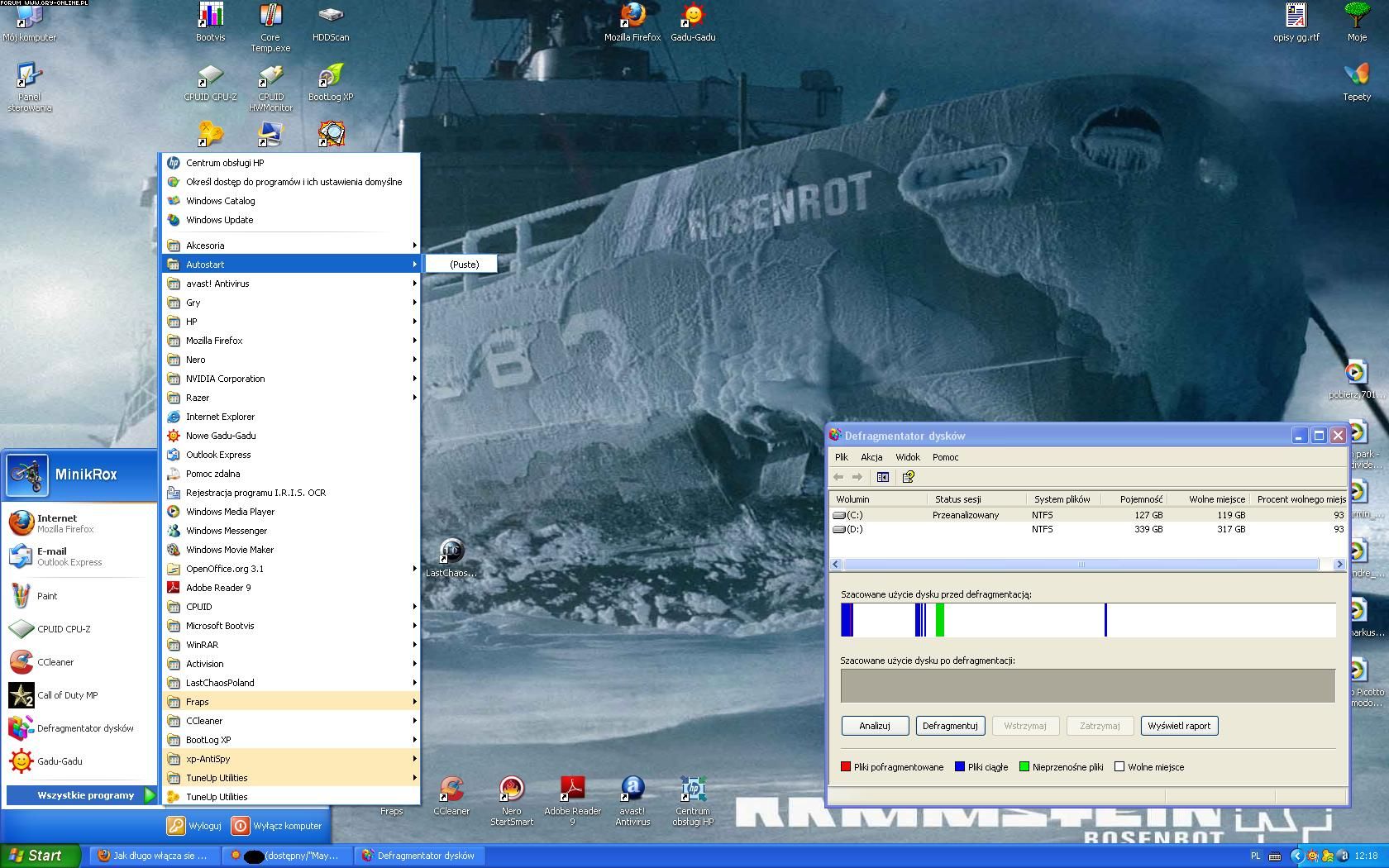Image resolution: width=1389 pixels, height=868 pixels.
Task: Open CPUID CPU-Z desktop shortcut
Action: (x=210, y=83)
